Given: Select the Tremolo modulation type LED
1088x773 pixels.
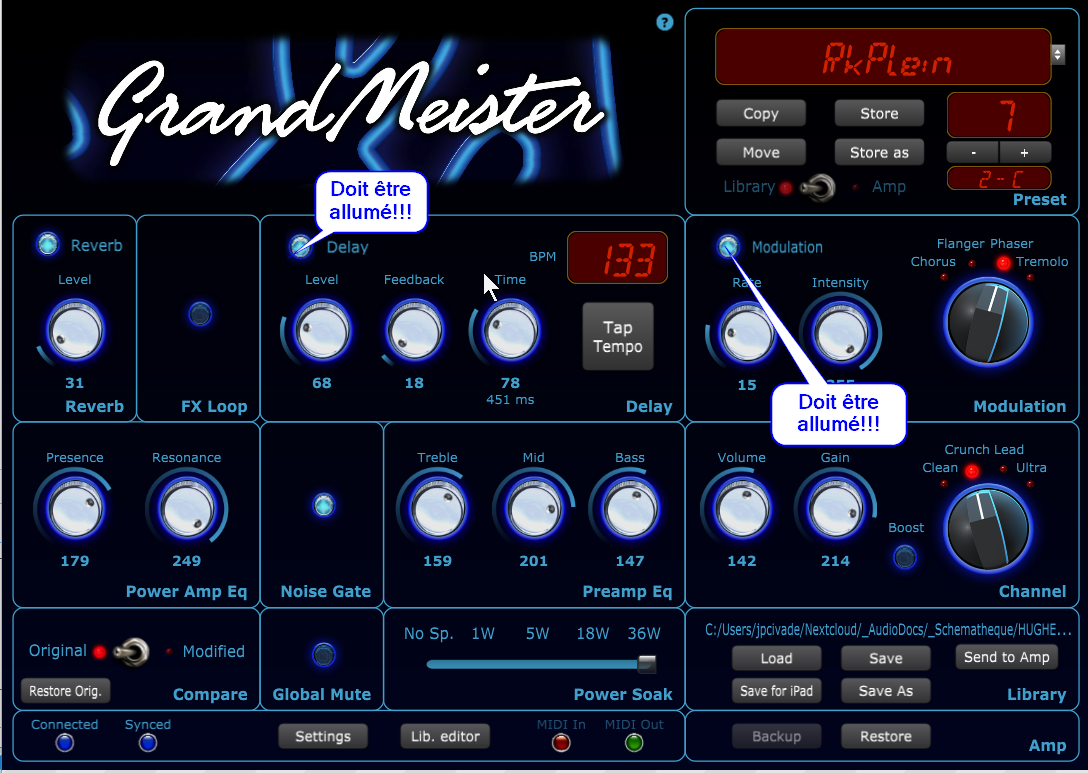Looking at the screenshot, I should click(x=1003, y=263).
